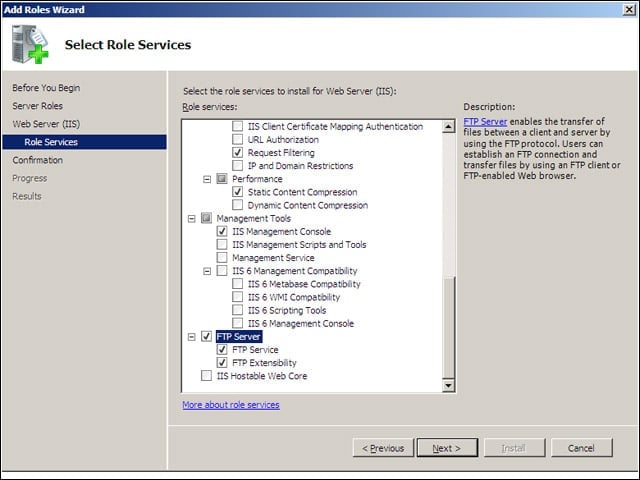The width and height of the screenshot is (640, 480).
Task: Uncheck Static Content Compression
Action: [x=237, y=191]
